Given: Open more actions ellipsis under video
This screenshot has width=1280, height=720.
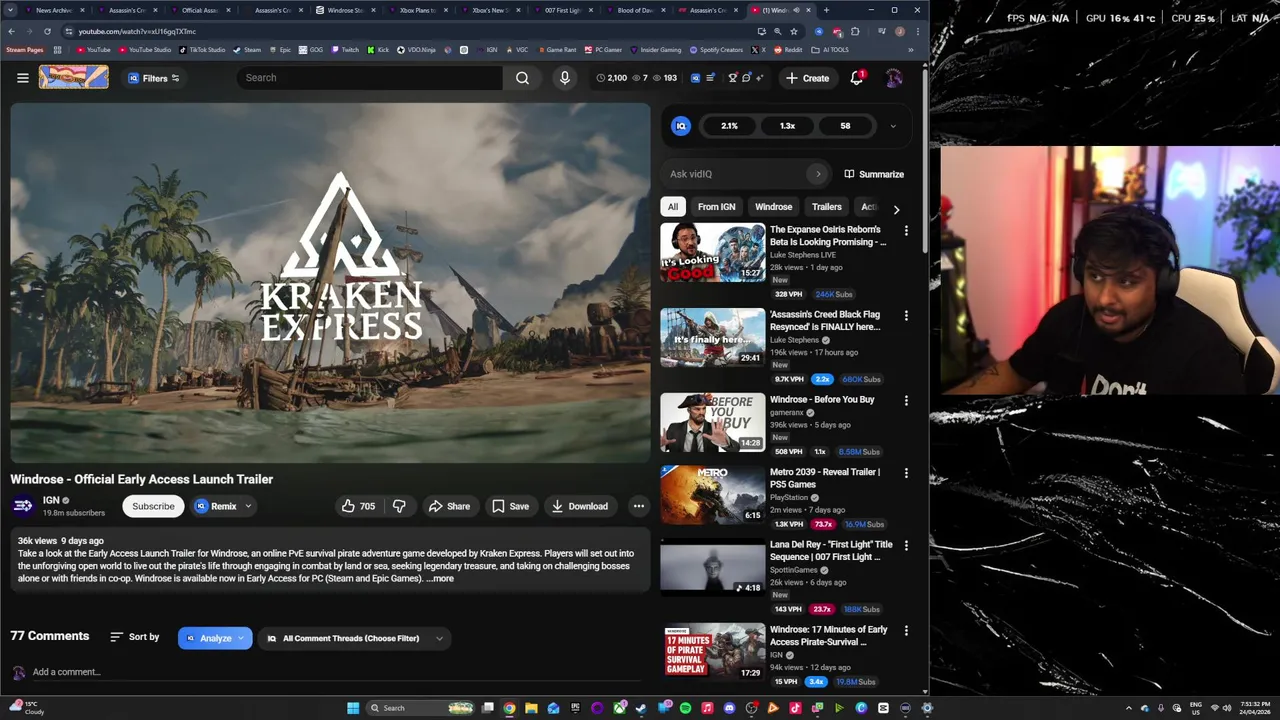Looking at the screenshot, I should pyautogui.click(x=638, y=506).
